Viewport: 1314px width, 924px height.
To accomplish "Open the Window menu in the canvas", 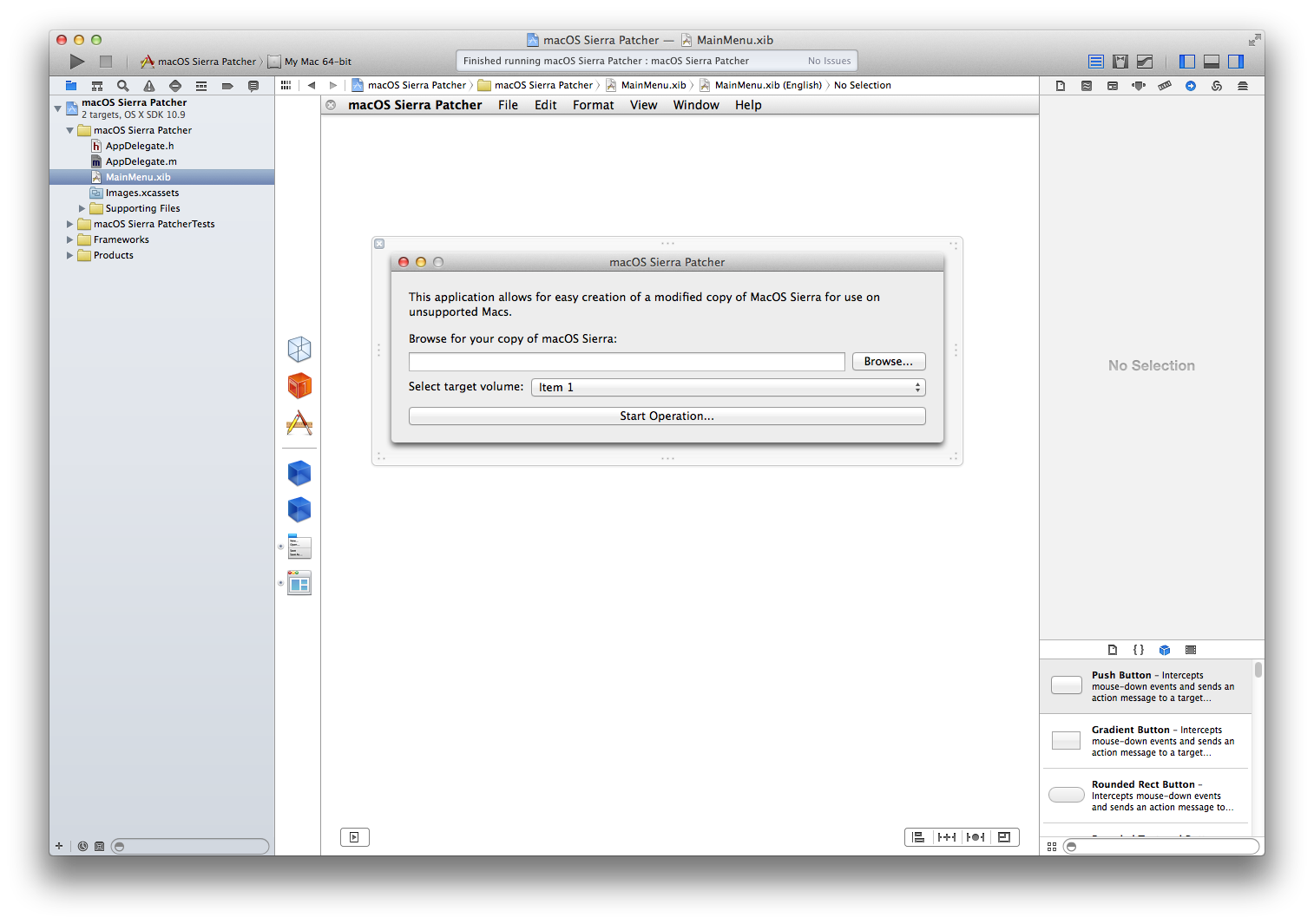I will click(696, 105).
